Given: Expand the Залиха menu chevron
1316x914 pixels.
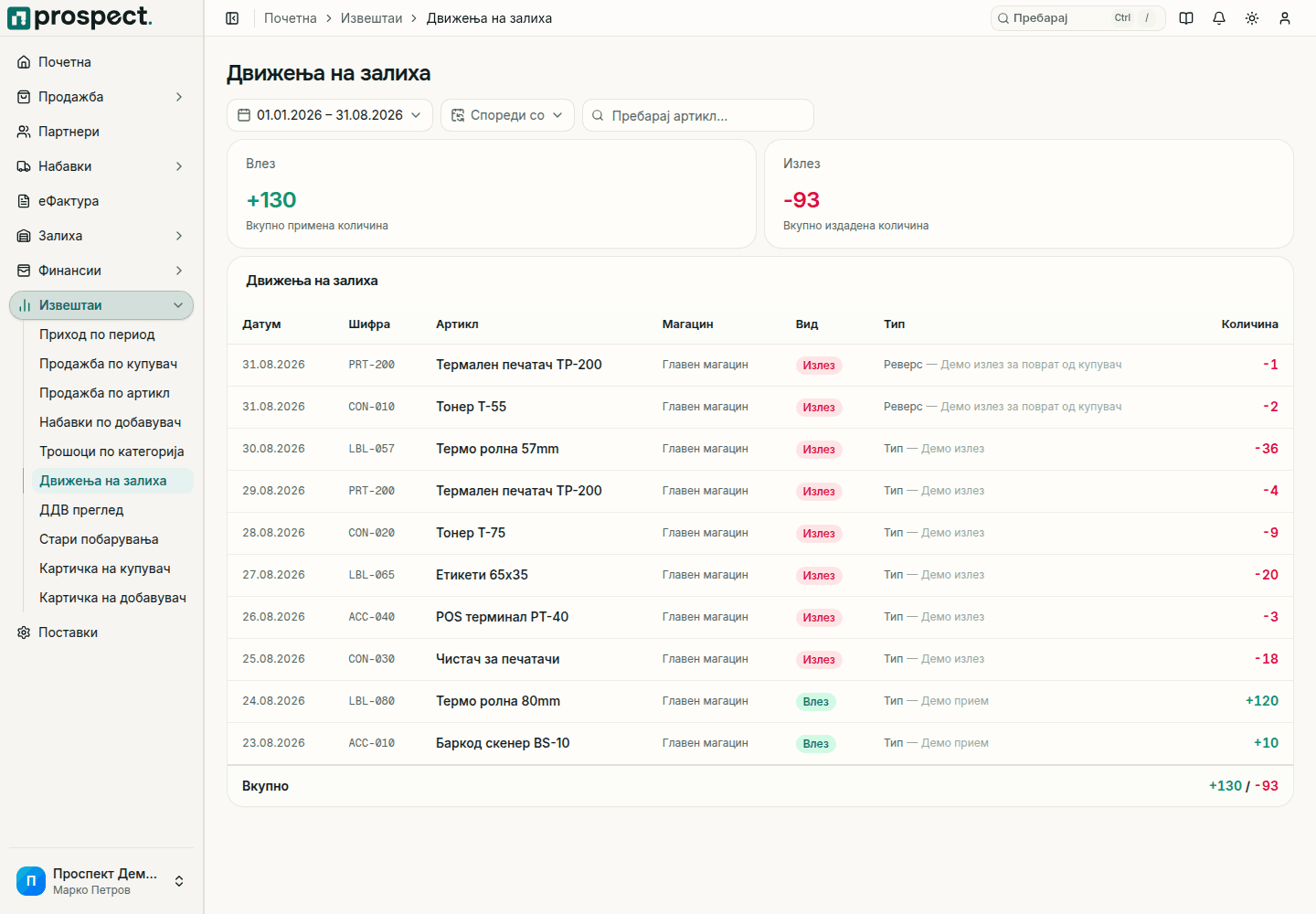Looking at the screenshot, I should 179,236.
